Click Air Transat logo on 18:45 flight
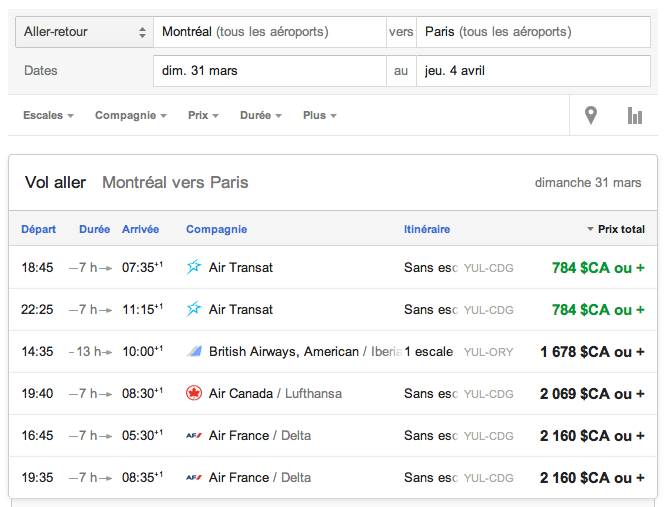Screen dimensions: 670x507 click(x=194, y=267)
